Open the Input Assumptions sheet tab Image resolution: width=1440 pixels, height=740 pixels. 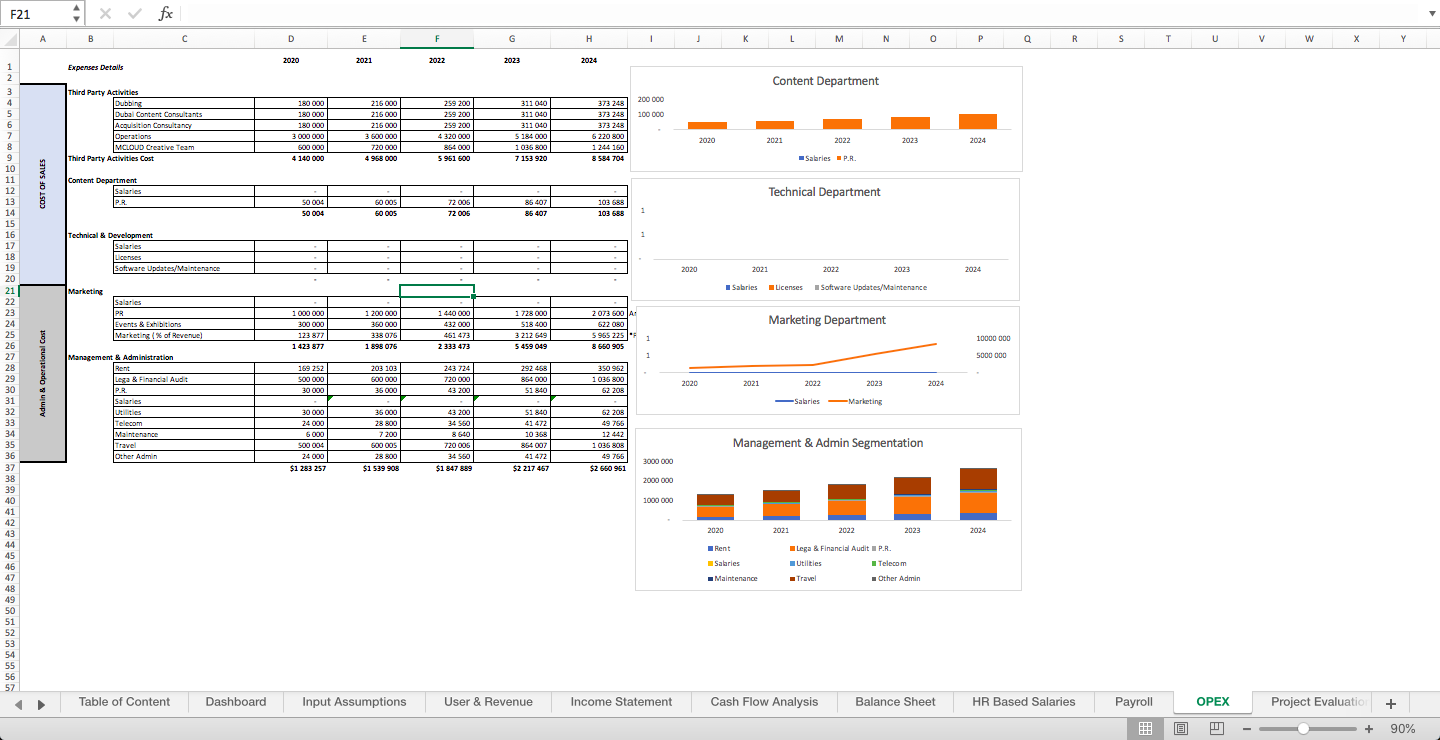pos(354,702)
